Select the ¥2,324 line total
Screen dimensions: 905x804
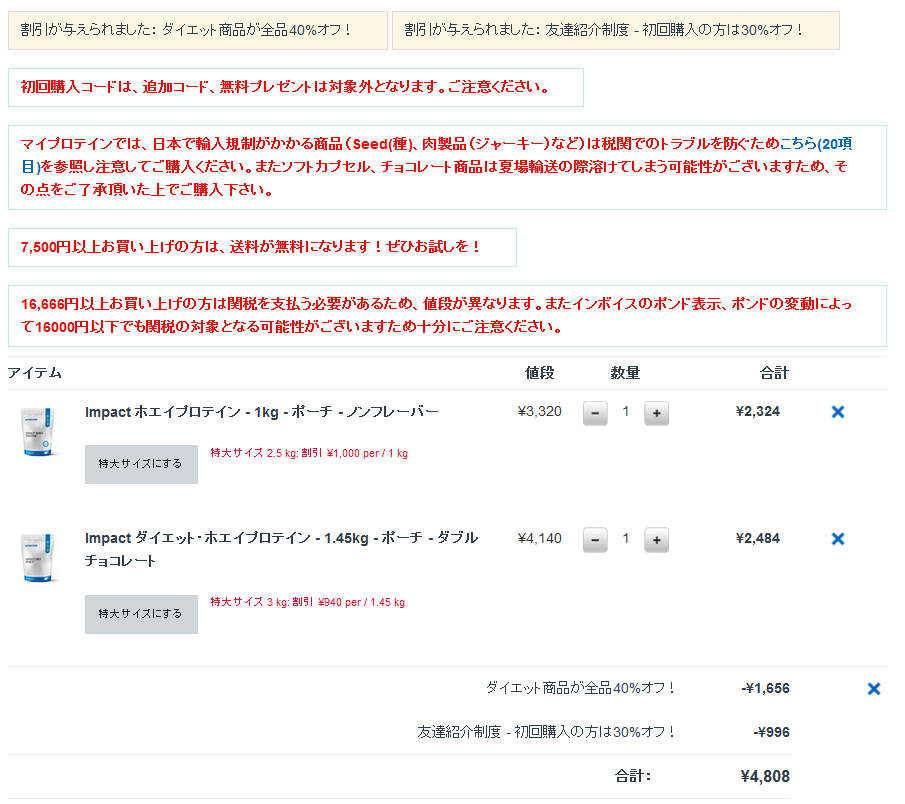pos(757,412)
